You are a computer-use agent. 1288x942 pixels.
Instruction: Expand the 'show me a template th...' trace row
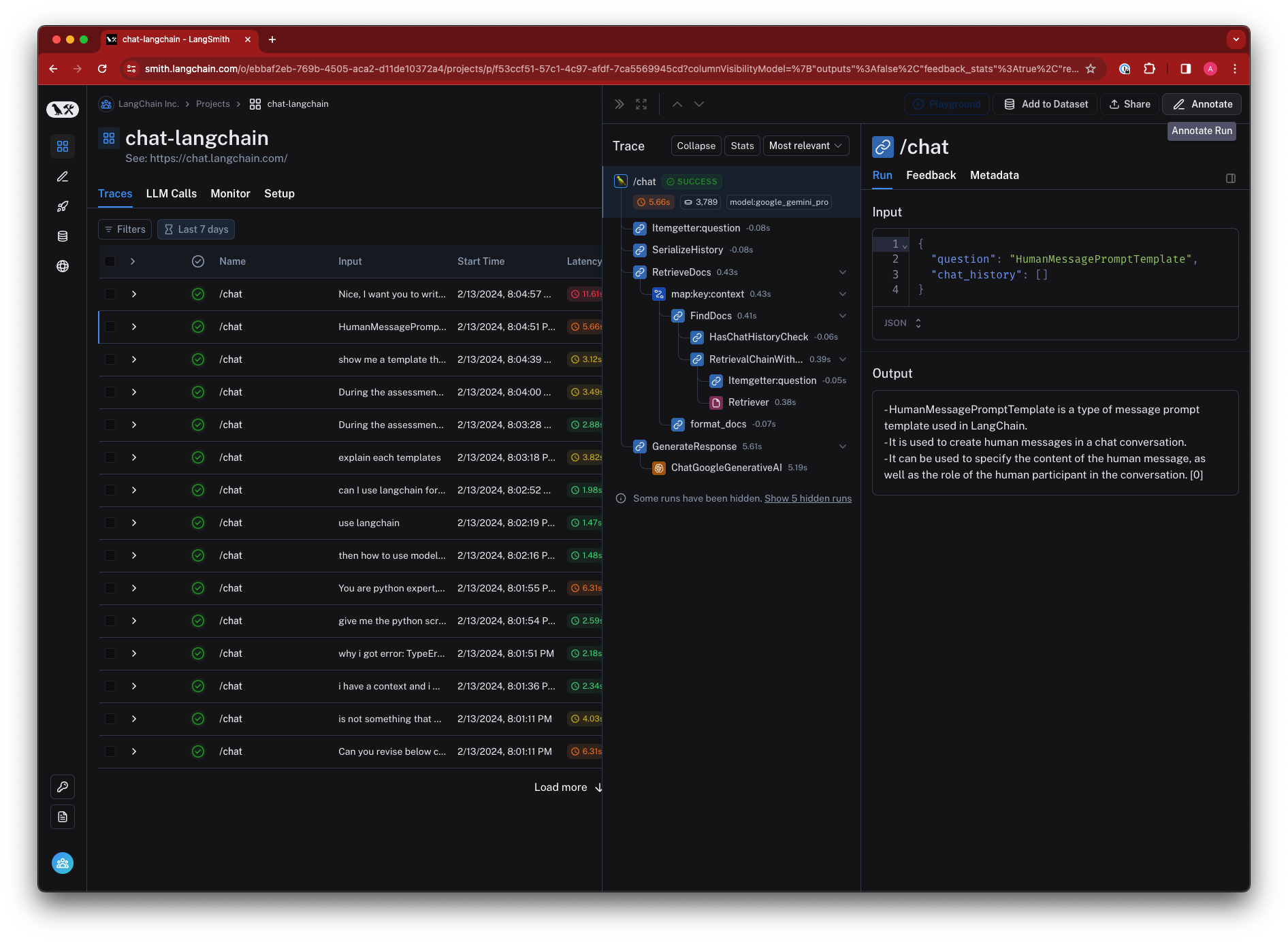coord(134,359)
